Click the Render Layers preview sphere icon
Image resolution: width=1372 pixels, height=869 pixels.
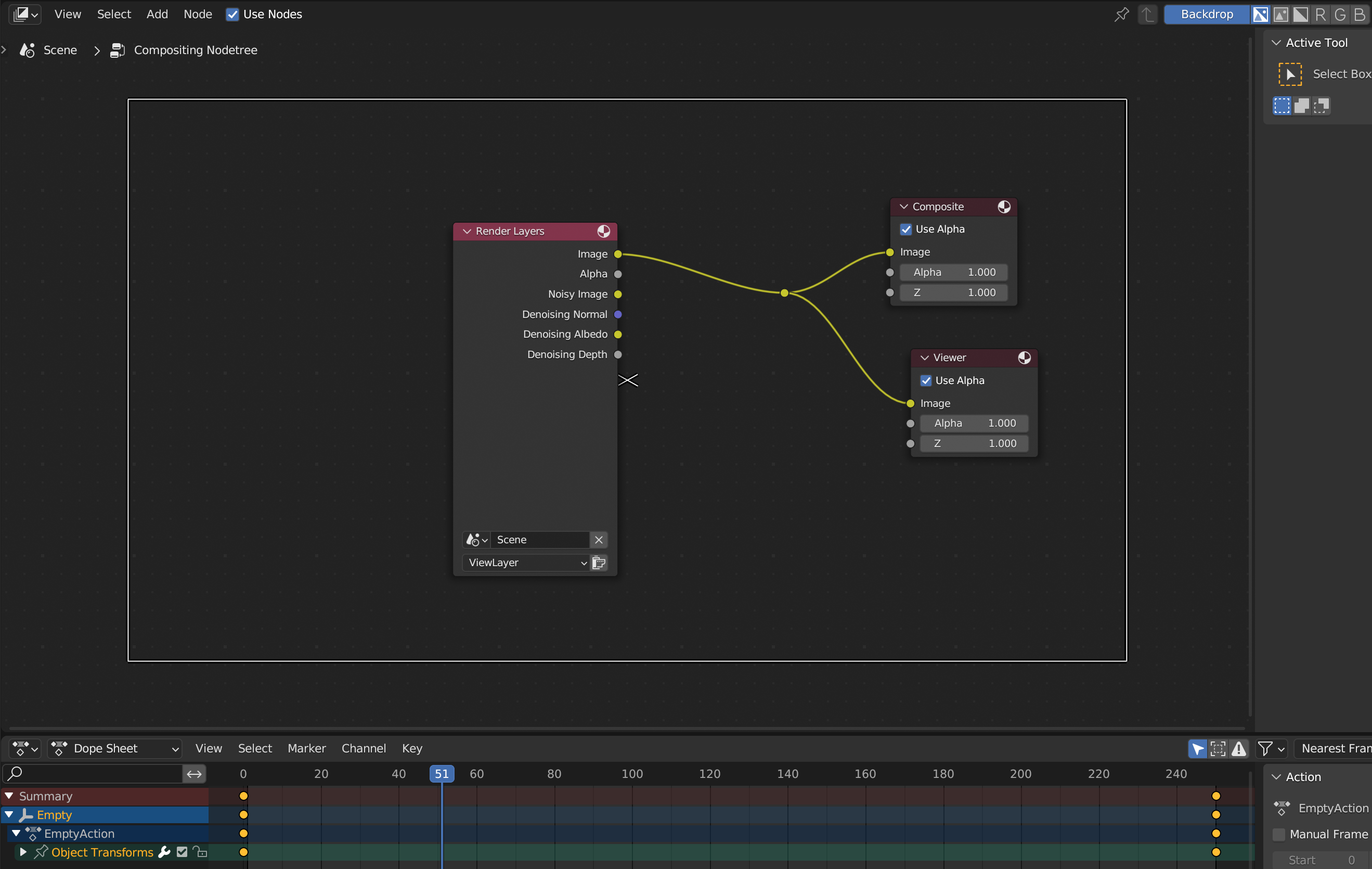point(603,231)
